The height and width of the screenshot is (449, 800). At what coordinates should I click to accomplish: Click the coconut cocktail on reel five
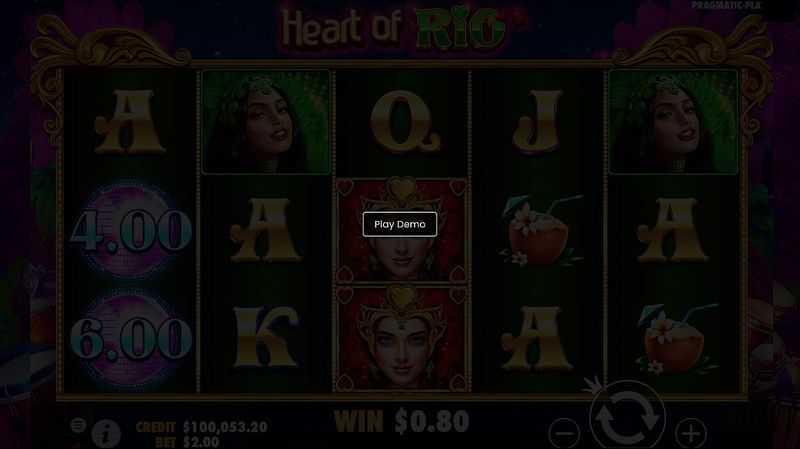pyautogui.click(x=674, y=339)
